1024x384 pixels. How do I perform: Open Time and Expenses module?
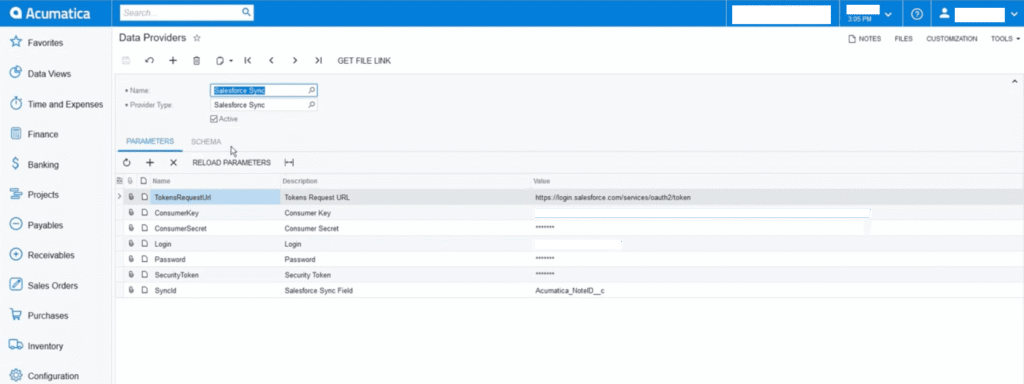click(x=65, y=104)
